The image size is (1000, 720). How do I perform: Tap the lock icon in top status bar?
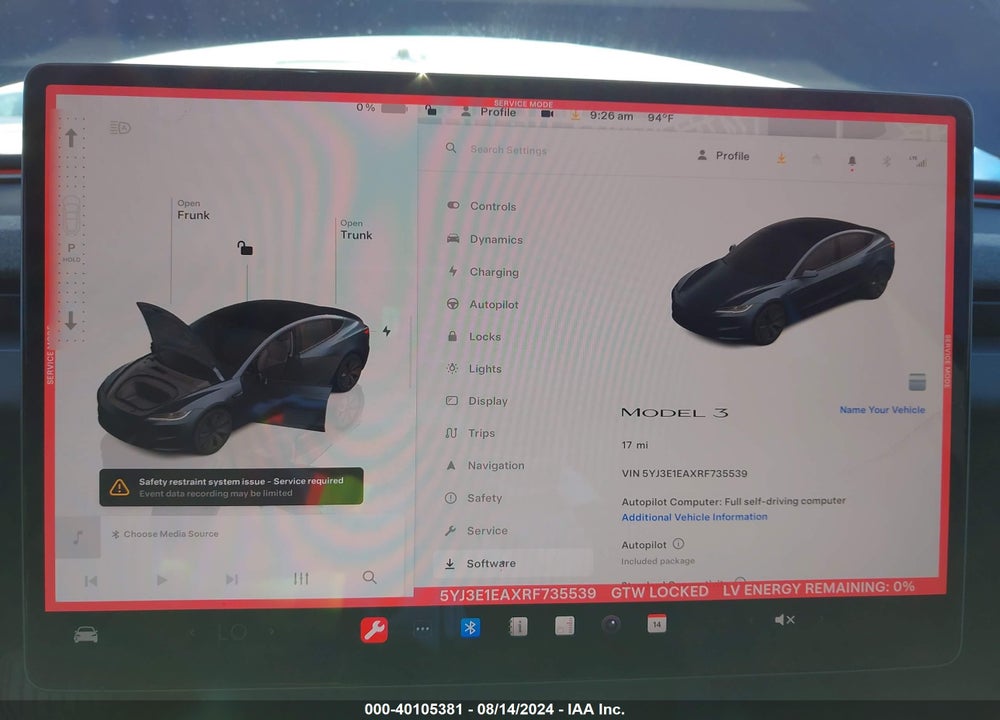pyautogui.click(x=431, y=110)
